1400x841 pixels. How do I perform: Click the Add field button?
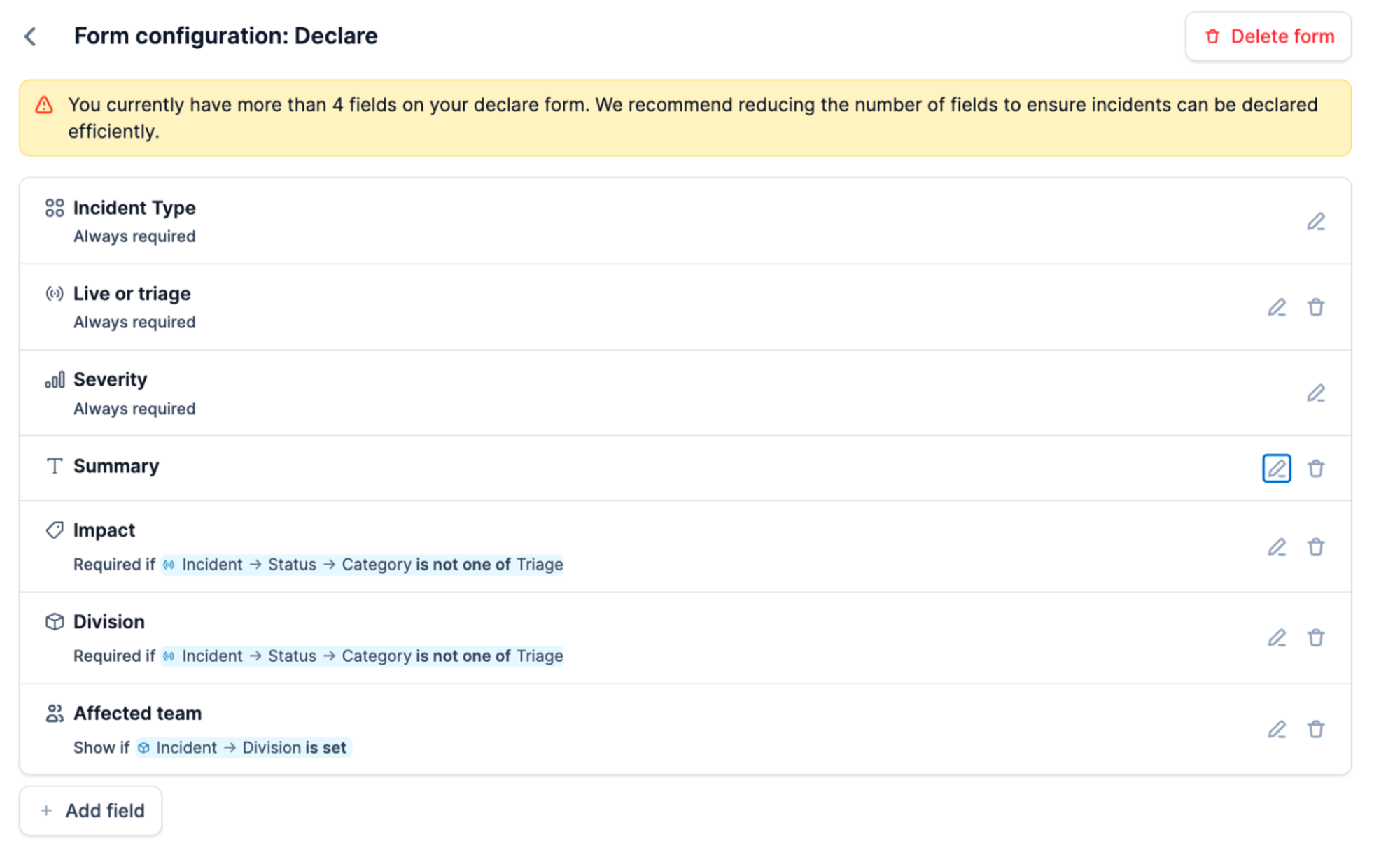(91, 810)
